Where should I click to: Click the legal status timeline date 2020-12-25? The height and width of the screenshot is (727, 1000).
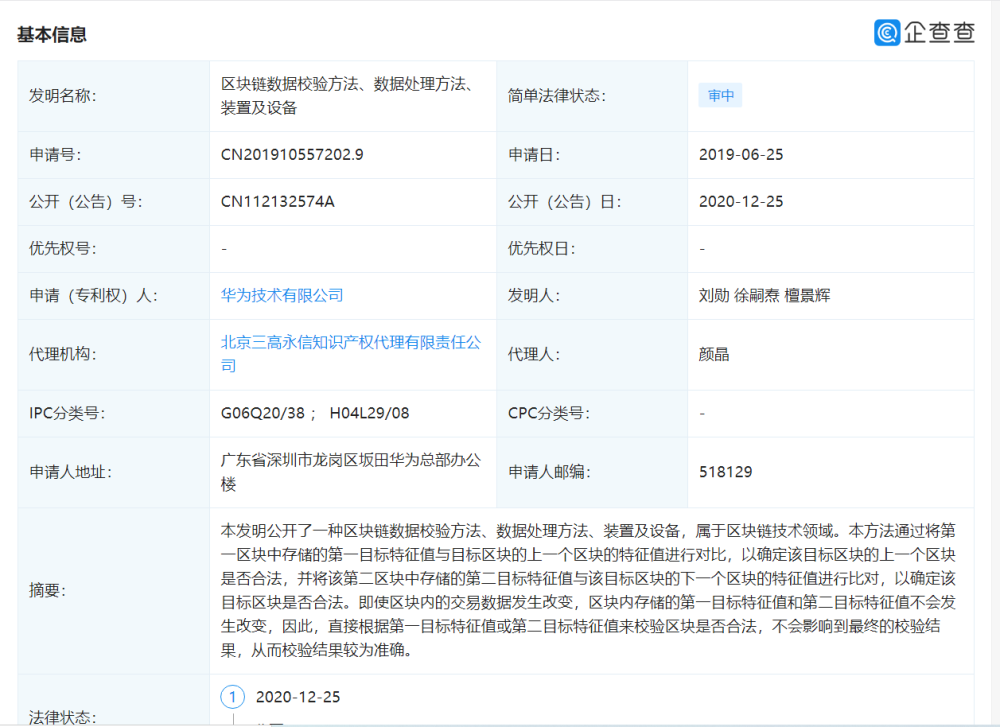coord(298,698)
